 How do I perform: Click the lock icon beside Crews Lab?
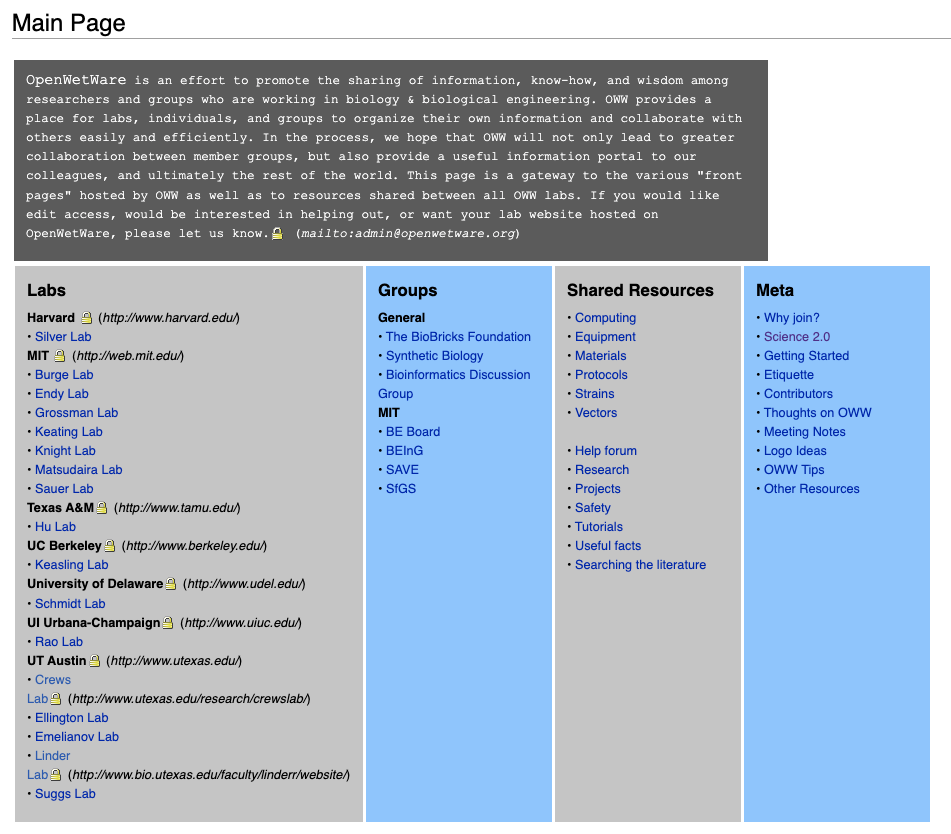pos(56,699)
